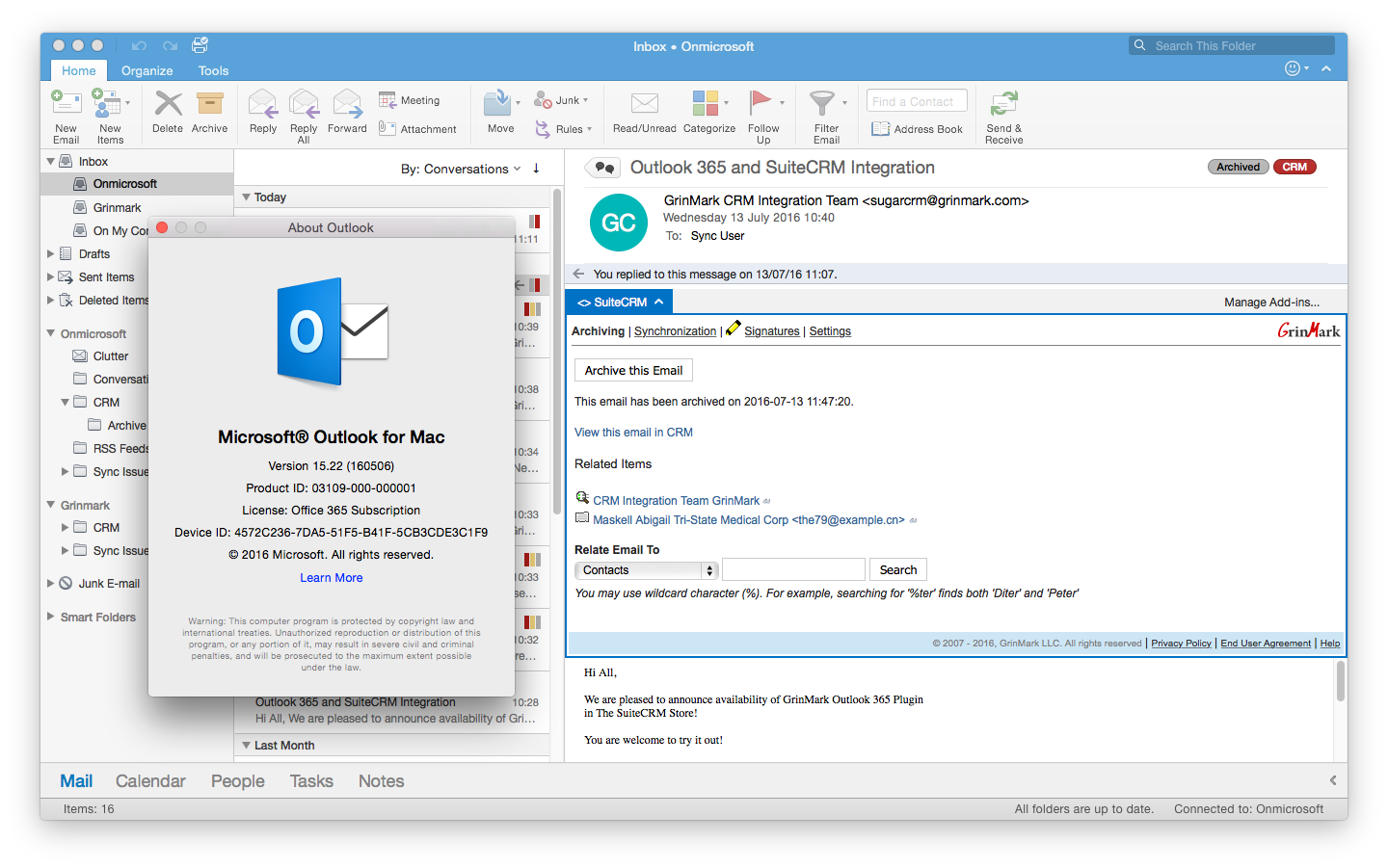Click the conversation bubbles icon beside subject
This screenshot has height=868, width=1388.
coord(602,168)
